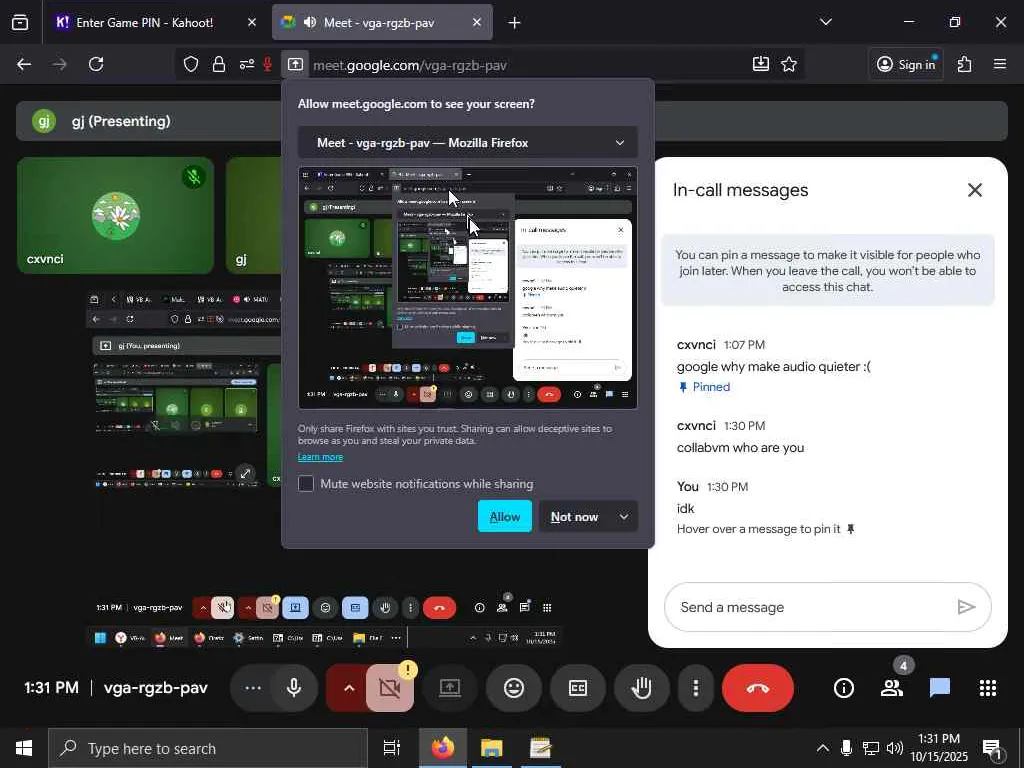Open the window selection dropdown in share prompt
This screenshot has width=1024, height=768.
468,142
